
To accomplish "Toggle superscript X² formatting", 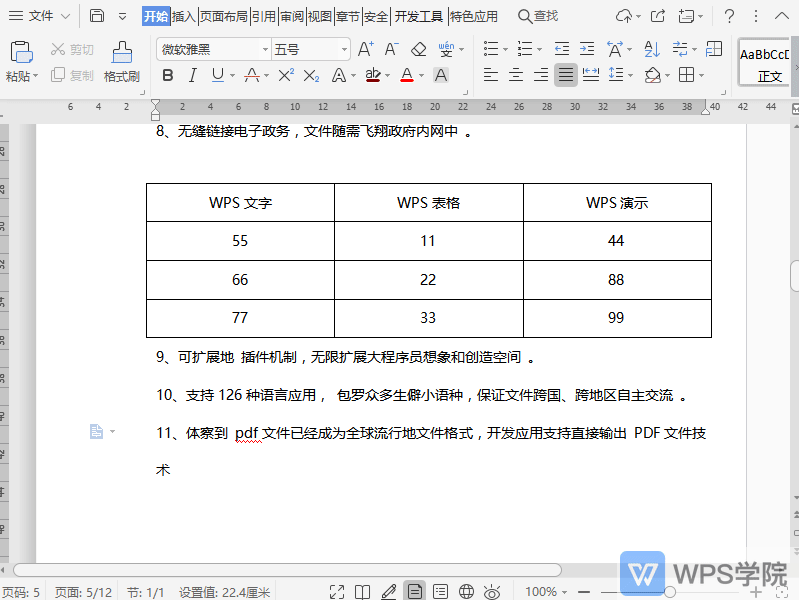I will (286, 75).
